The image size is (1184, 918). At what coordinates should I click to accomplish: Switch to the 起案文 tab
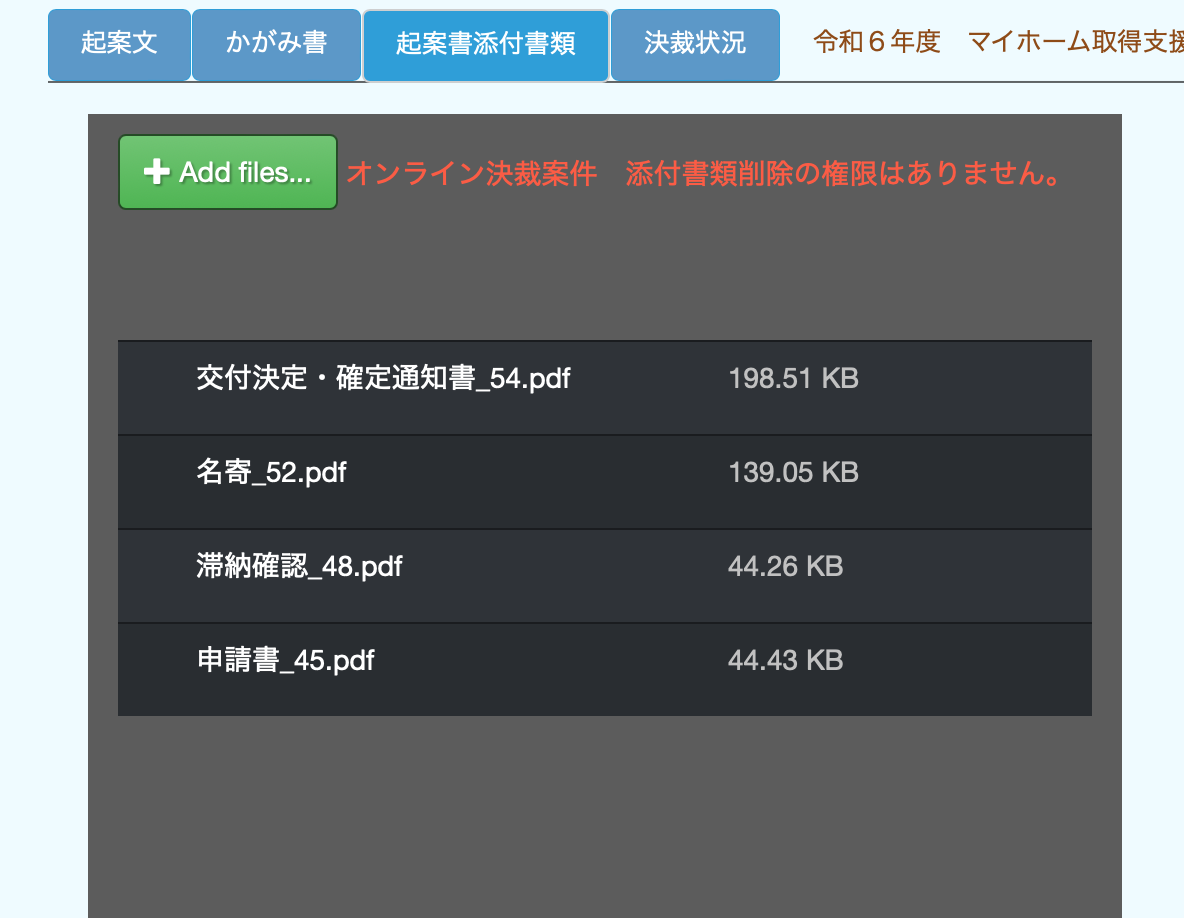pos(119,45)
